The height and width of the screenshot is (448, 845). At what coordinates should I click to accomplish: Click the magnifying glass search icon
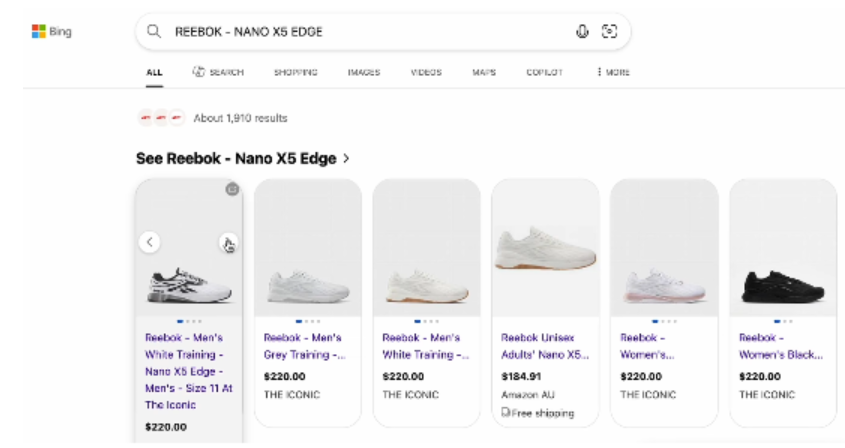[x=154, y=31]
